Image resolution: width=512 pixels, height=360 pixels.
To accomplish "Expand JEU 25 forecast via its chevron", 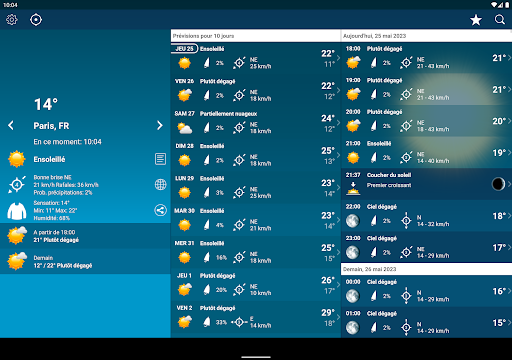I will 338,58.
